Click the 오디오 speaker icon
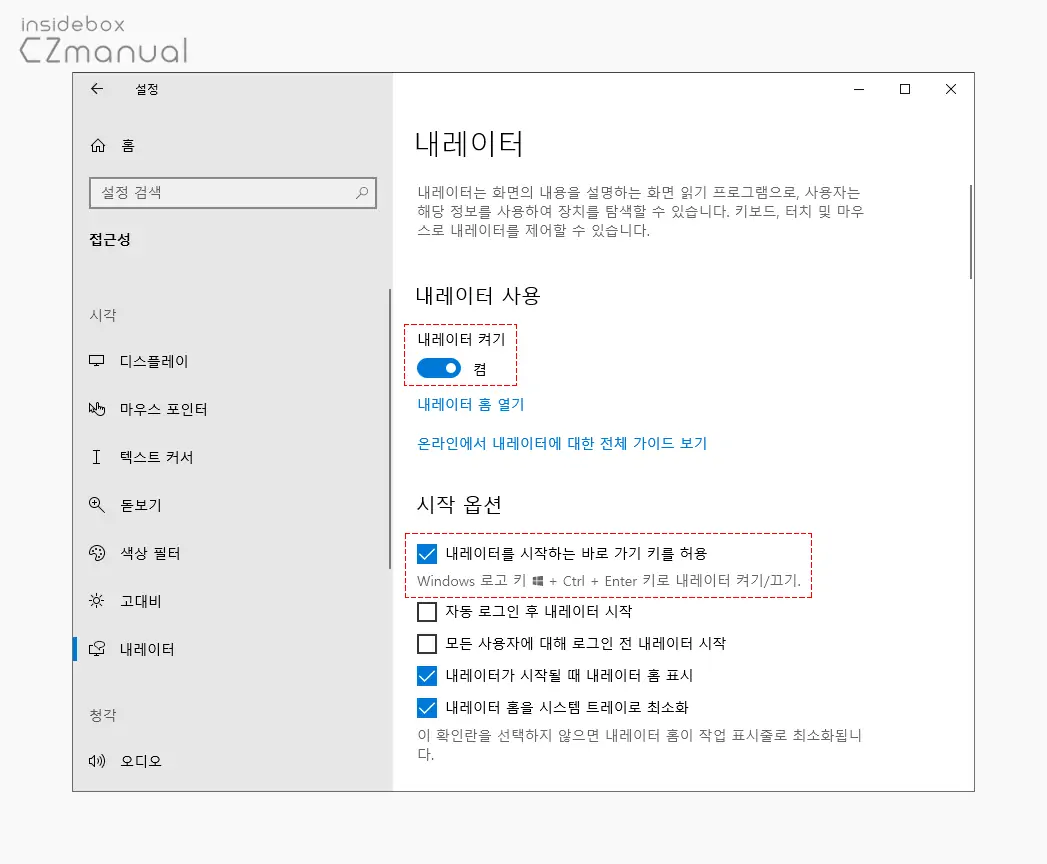The width and height of the screenshot is (1047, 864). (97, 761)
